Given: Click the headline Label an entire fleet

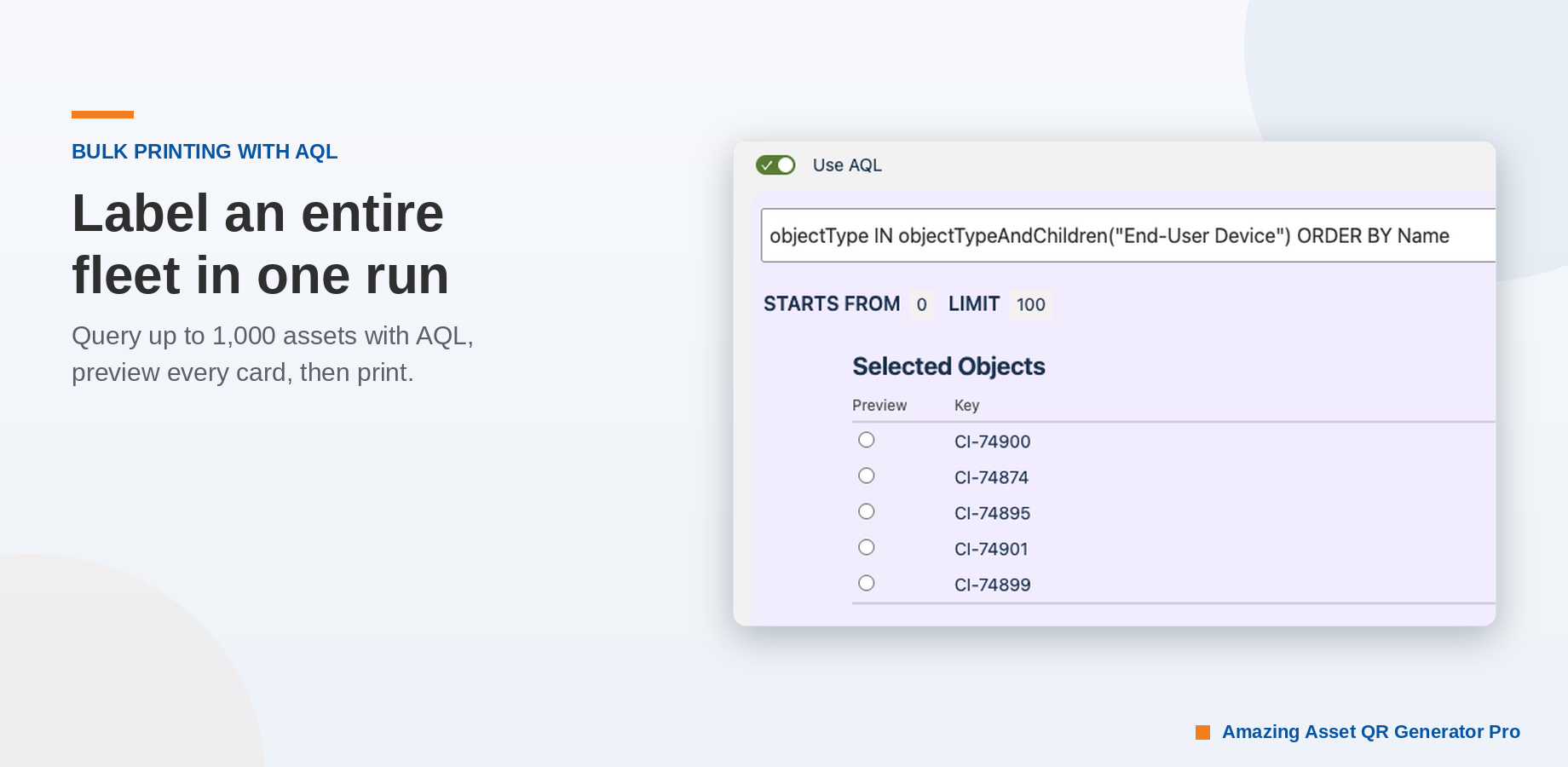Looking at the screenshot, I should pos(260,244).
